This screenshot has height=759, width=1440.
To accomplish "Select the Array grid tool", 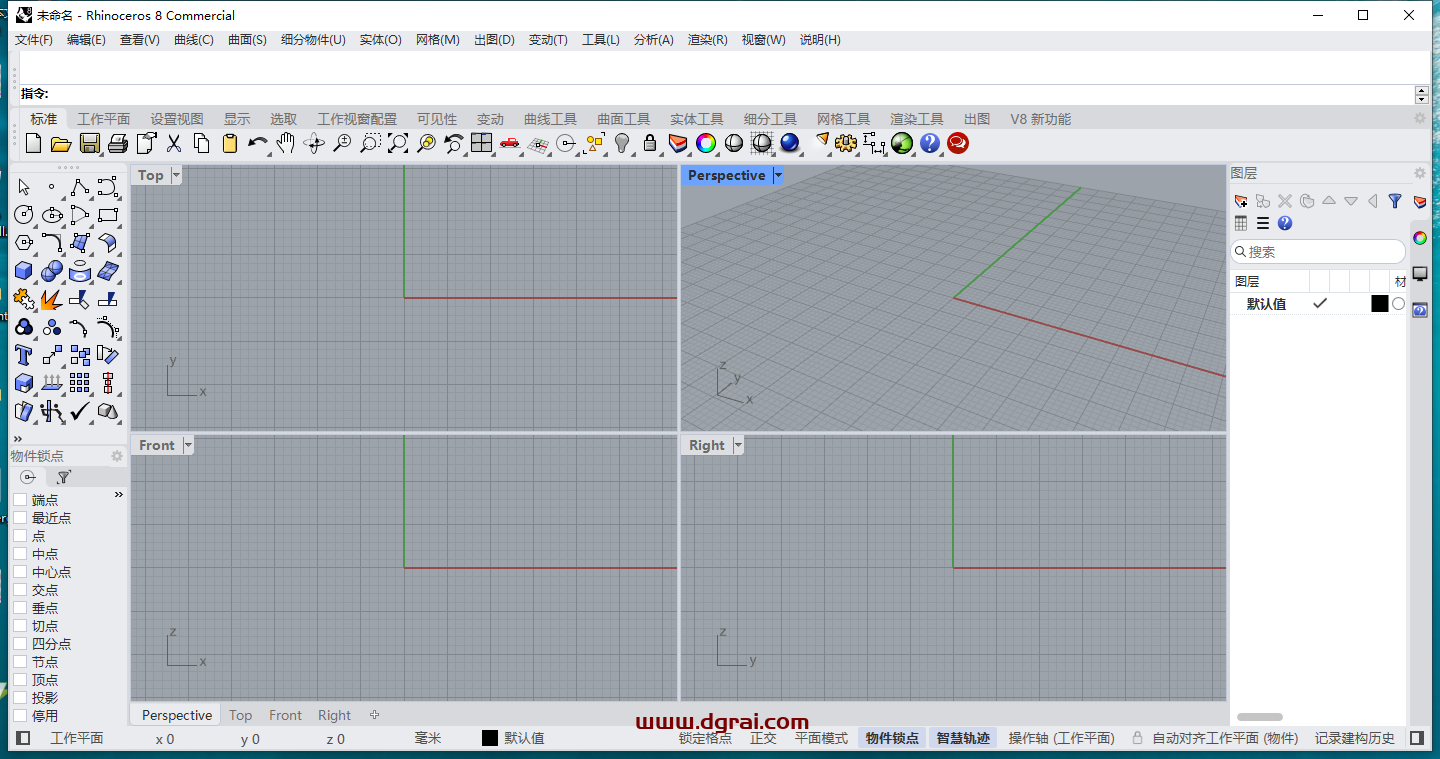I will pyautogui.click(x=80, y=383).
